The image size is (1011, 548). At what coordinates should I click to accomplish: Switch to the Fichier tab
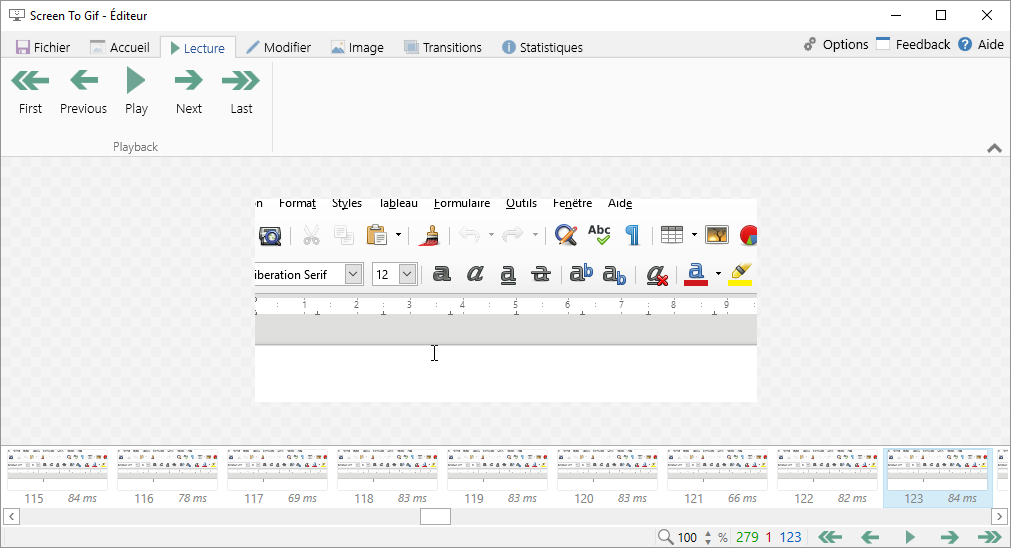click(x=43, y=47)
